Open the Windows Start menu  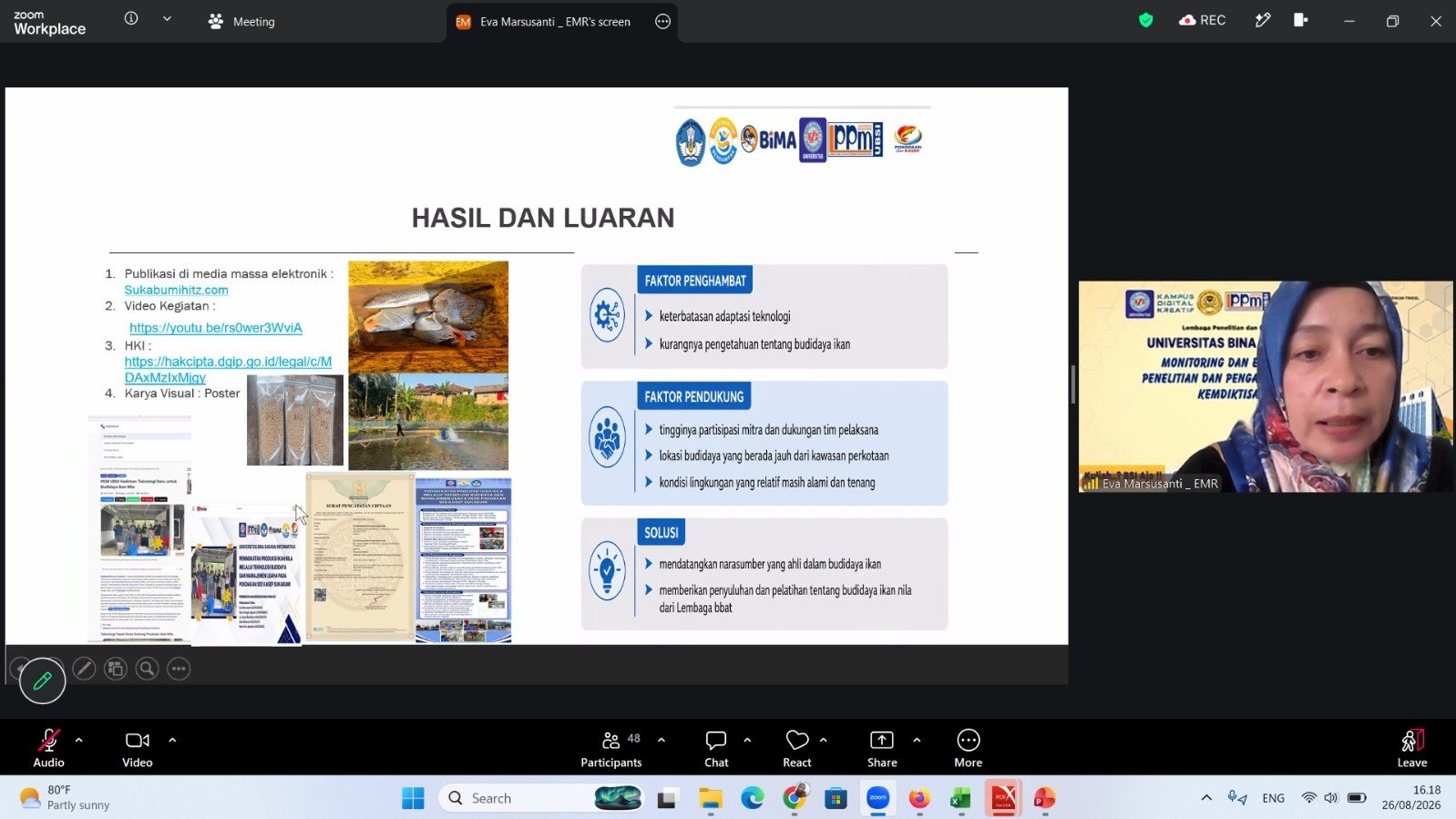point(413,799)
